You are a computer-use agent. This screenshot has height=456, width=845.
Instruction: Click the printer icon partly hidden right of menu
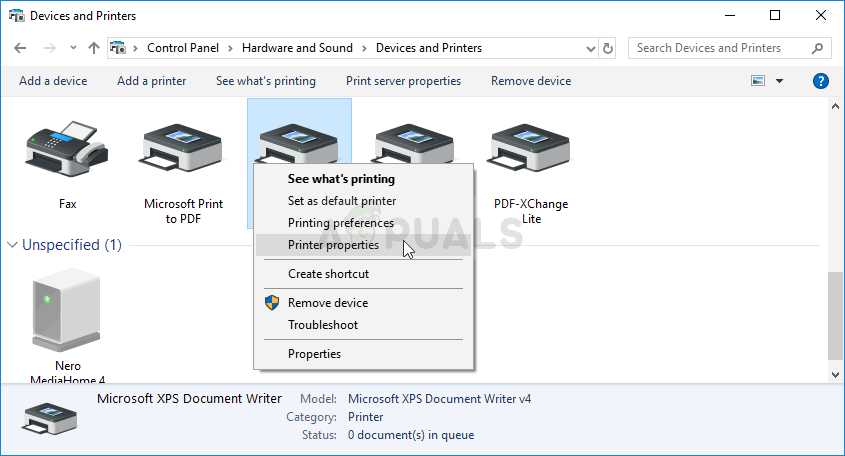[414, 143]
